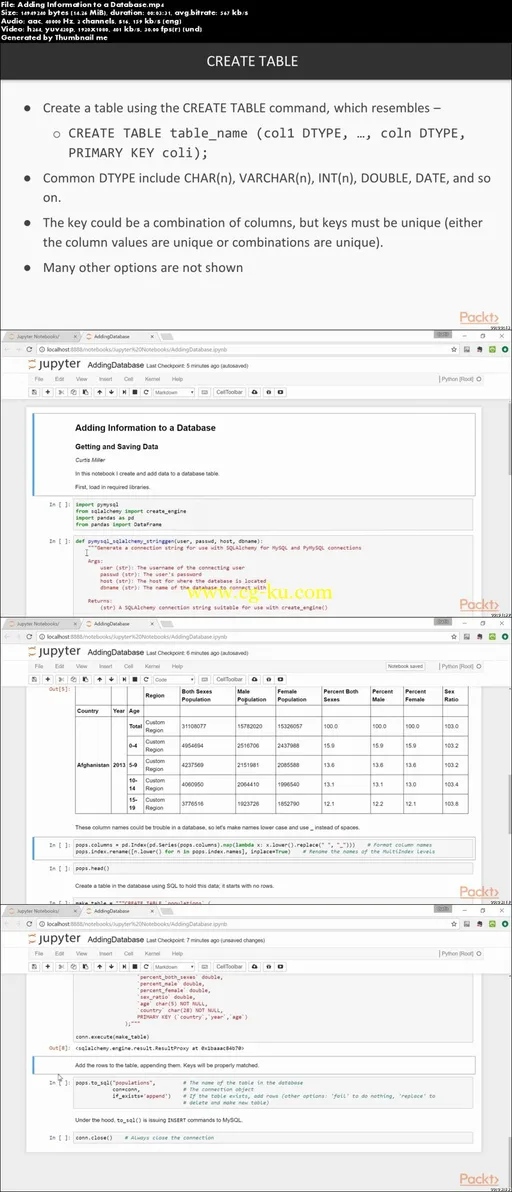Bookmark star in 7-minutes-ago frame address bar
This screenshot has width=512, height=1192.
[x=454, y=924]
